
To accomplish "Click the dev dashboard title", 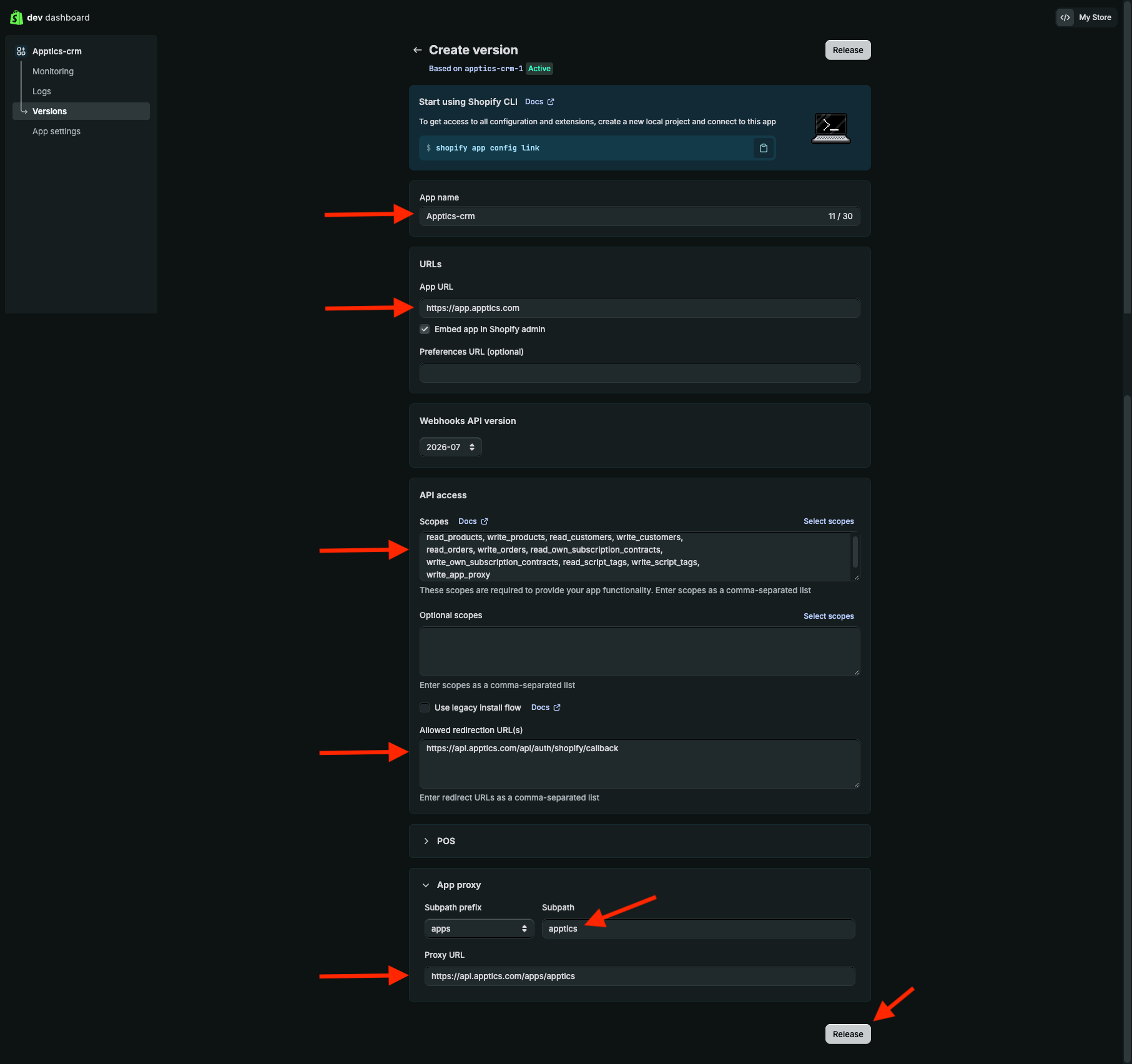I will click(x=58, y=17).
